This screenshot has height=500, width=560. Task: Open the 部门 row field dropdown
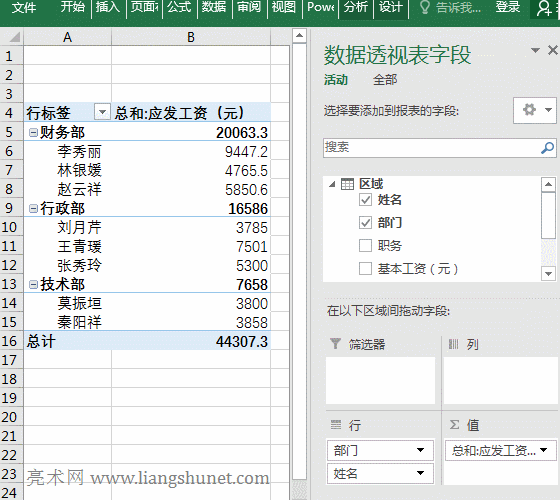click(421, 450)
